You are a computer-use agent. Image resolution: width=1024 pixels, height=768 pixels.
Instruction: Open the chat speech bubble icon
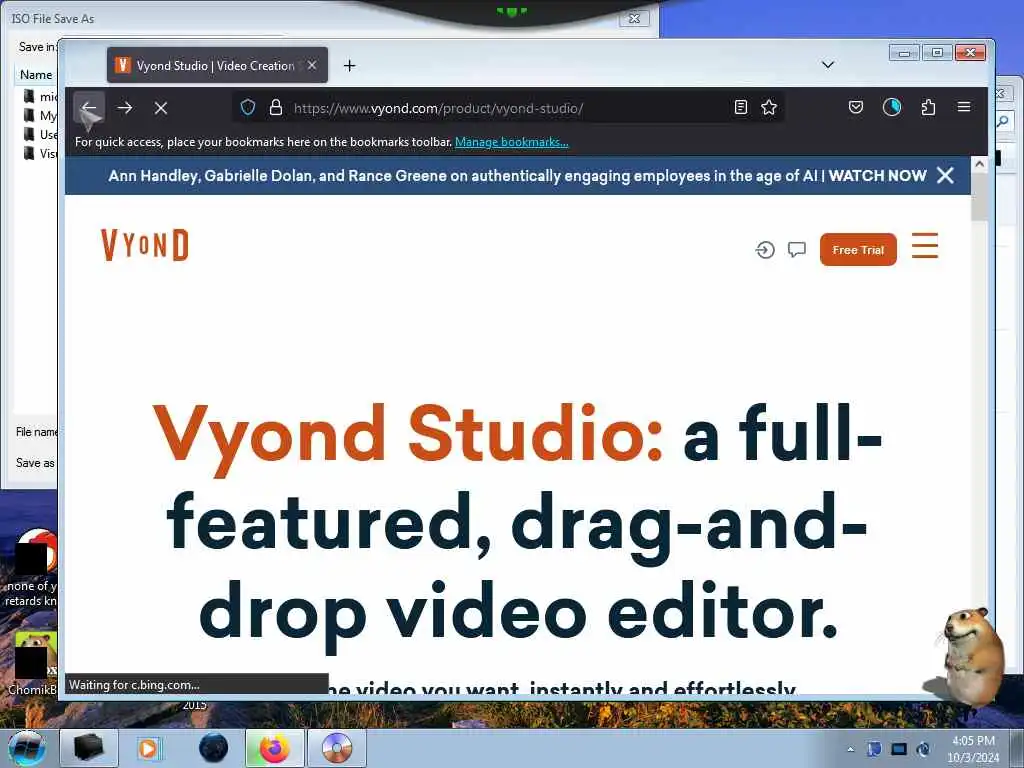[797, 249]
